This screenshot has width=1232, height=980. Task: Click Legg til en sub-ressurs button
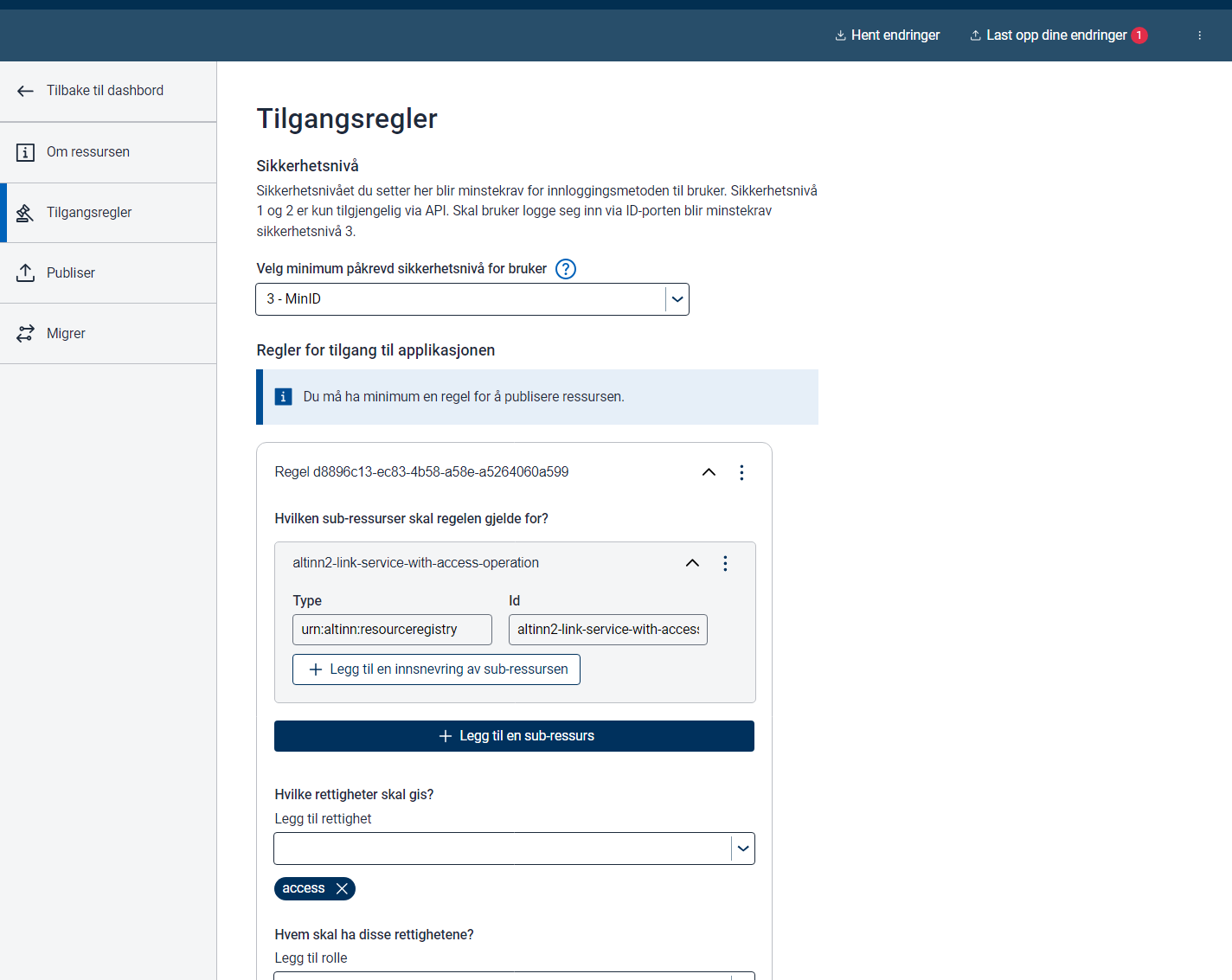(x=514, y=736)
